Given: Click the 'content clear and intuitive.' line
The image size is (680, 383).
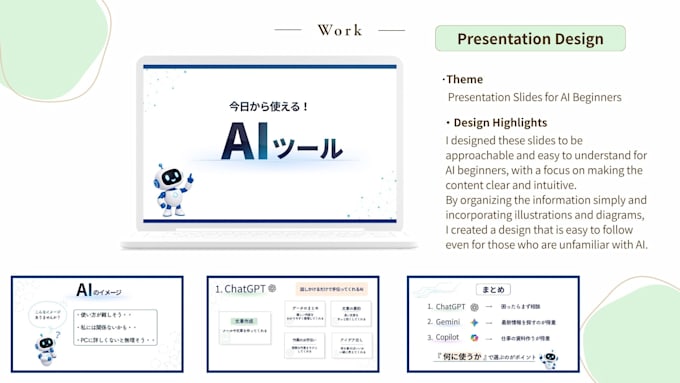Looking at the screenshot, I should click(511, 185).
